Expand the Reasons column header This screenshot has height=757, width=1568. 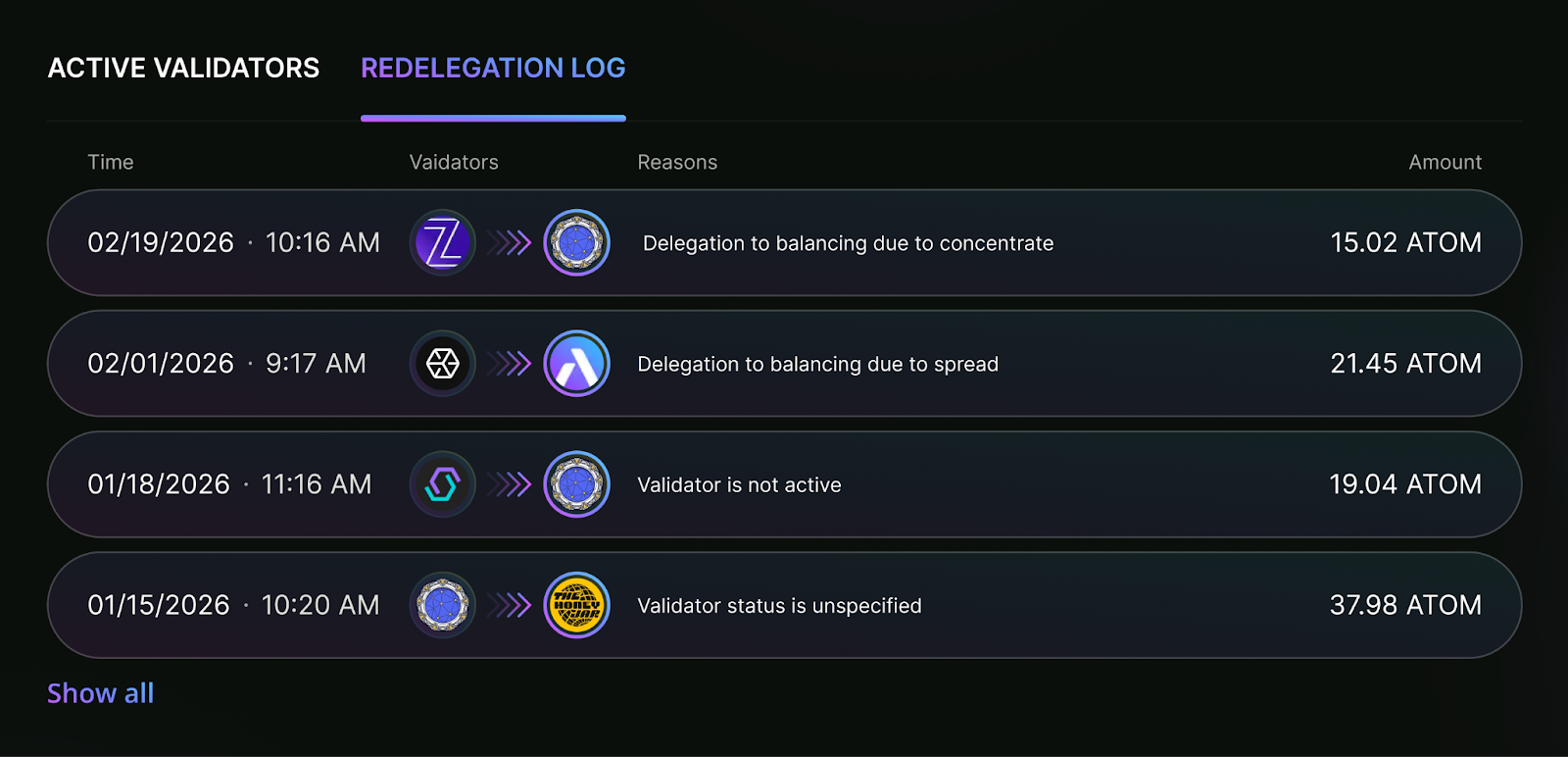pyautogui.click(x=677, y=162)
